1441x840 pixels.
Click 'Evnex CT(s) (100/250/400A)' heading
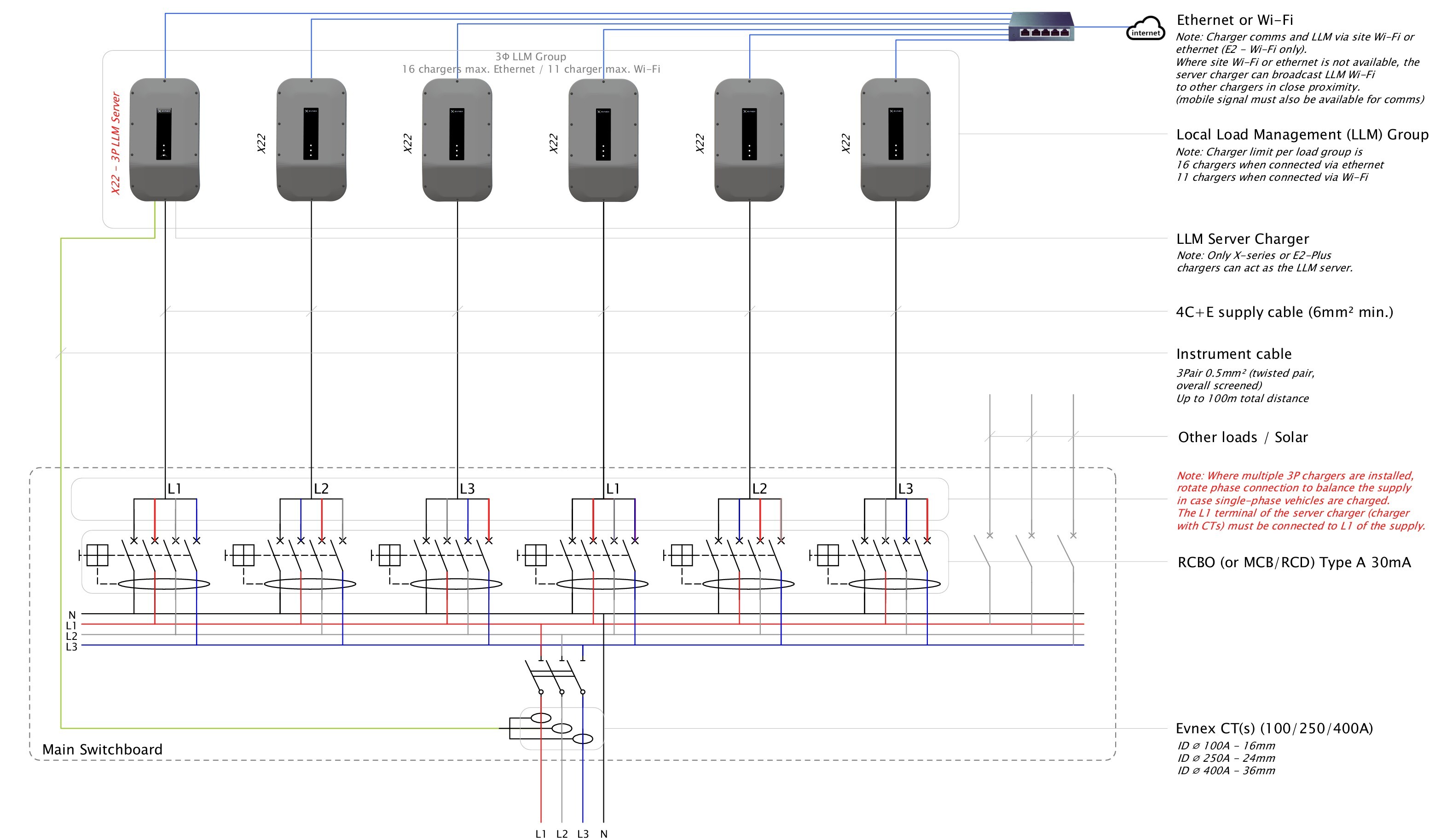pos(1274,729)
